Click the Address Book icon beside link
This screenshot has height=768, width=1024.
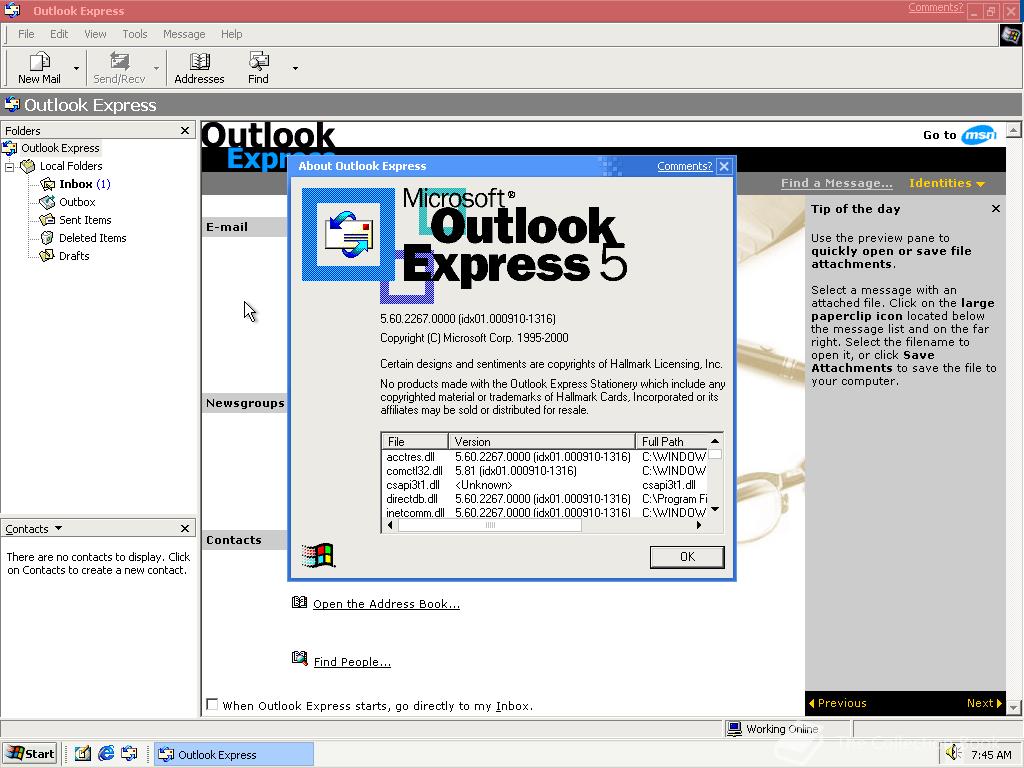pyautogui.click(x=299, y=602)
